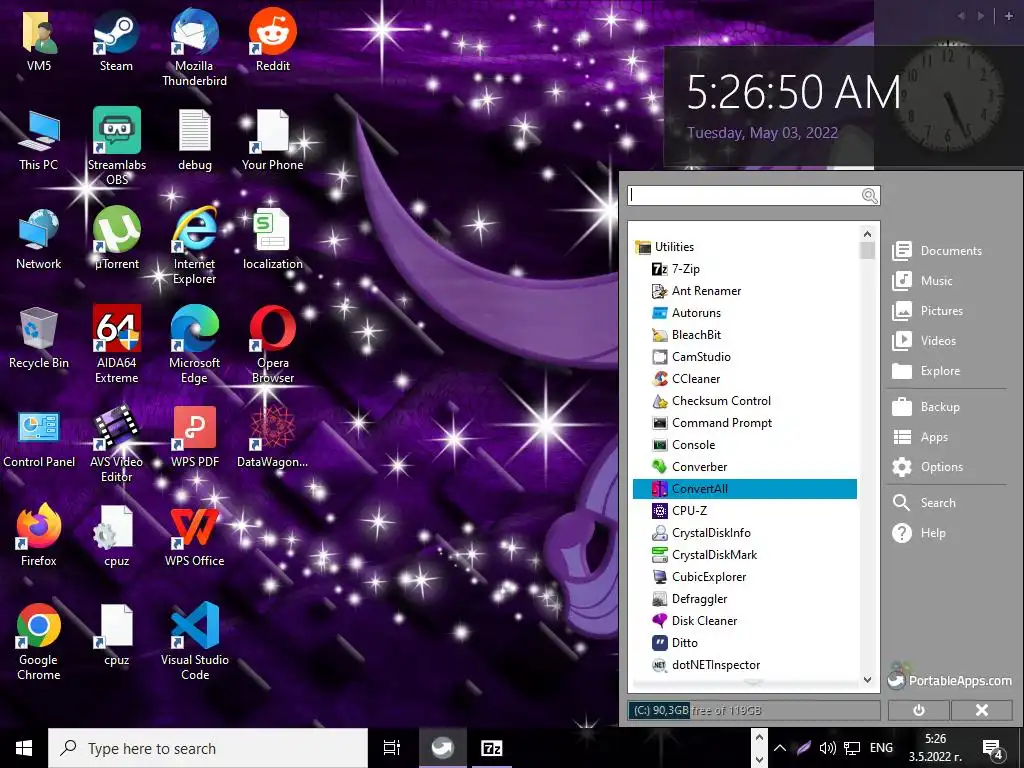Click the app list scrollbar down arrow
This screenshot has width=1024, height=768.
click(867, 680)
